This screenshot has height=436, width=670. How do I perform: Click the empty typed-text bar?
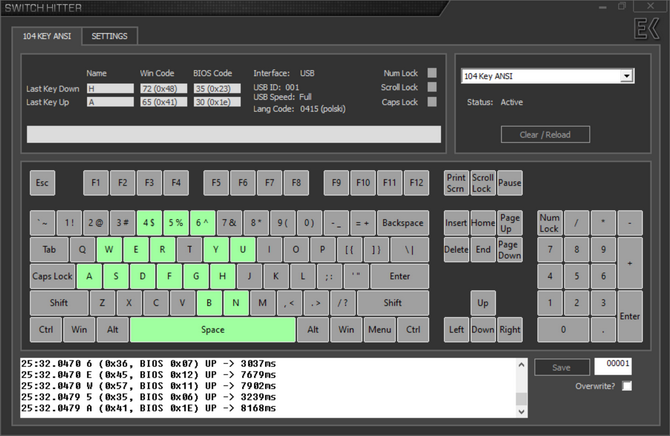(234, 134)
